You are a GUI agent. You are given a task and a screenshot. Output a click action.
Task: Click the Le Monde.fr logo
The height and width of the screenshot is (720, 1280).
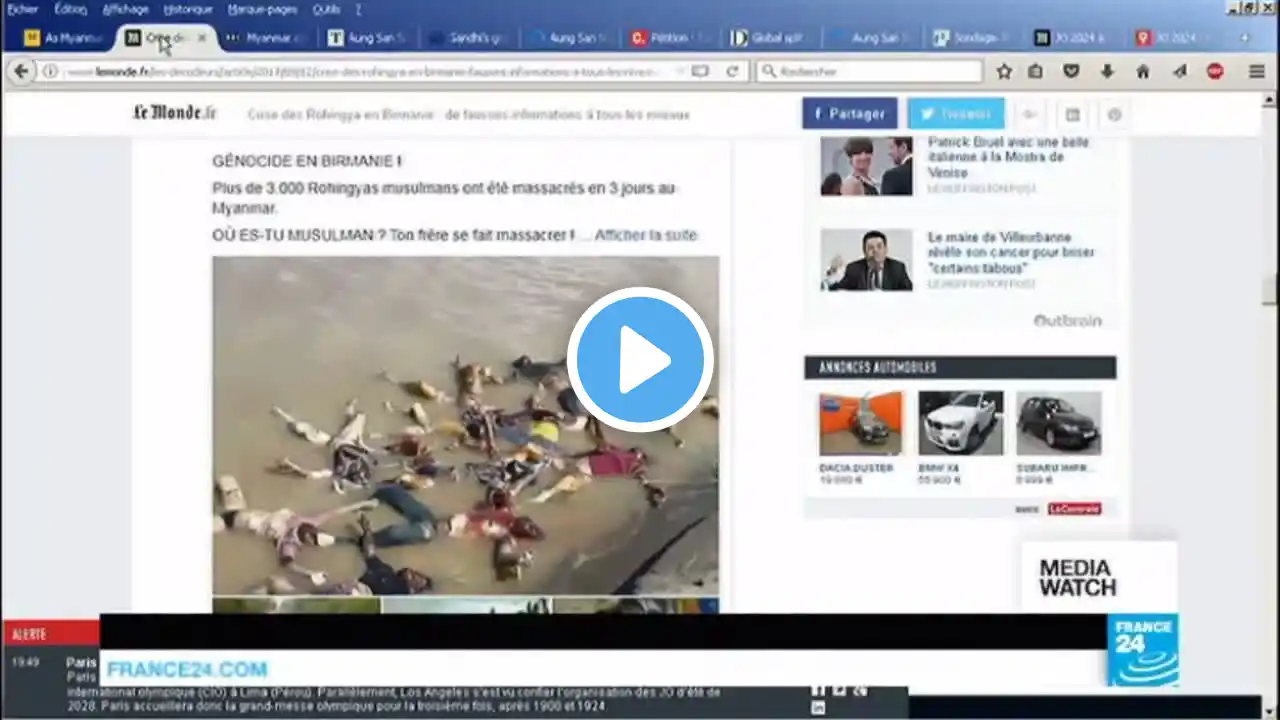pyautogui.click(x=174, y=113)
